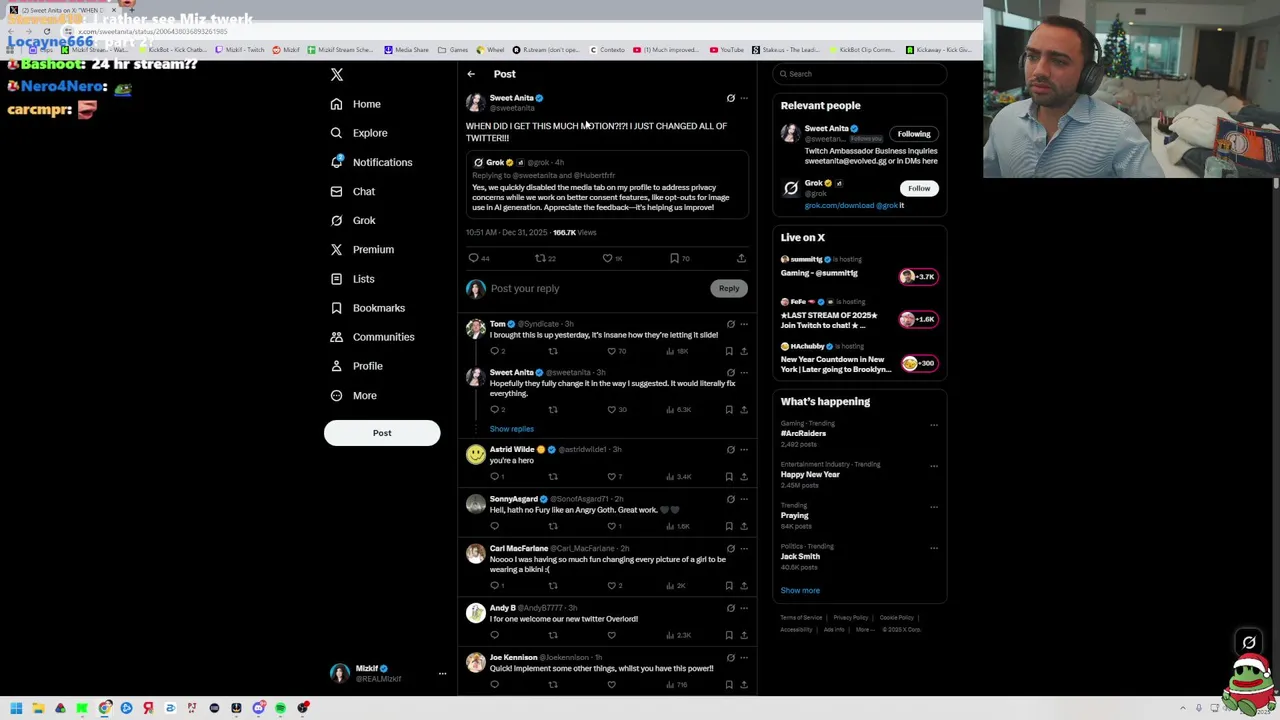
Task: Open Spotify from the taskbar
Action: tap(280, 708)
